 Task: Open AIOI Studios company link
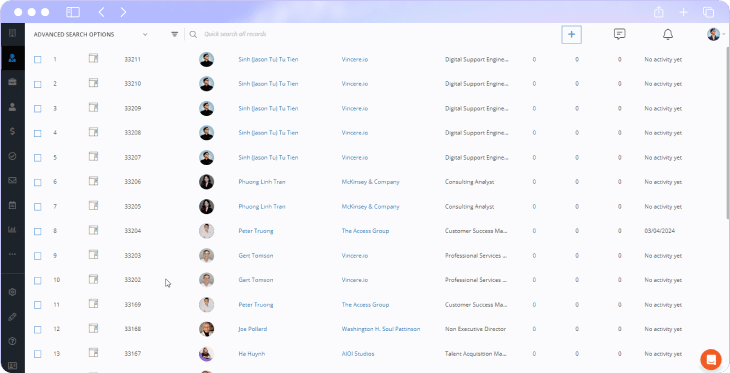[358, 354]
